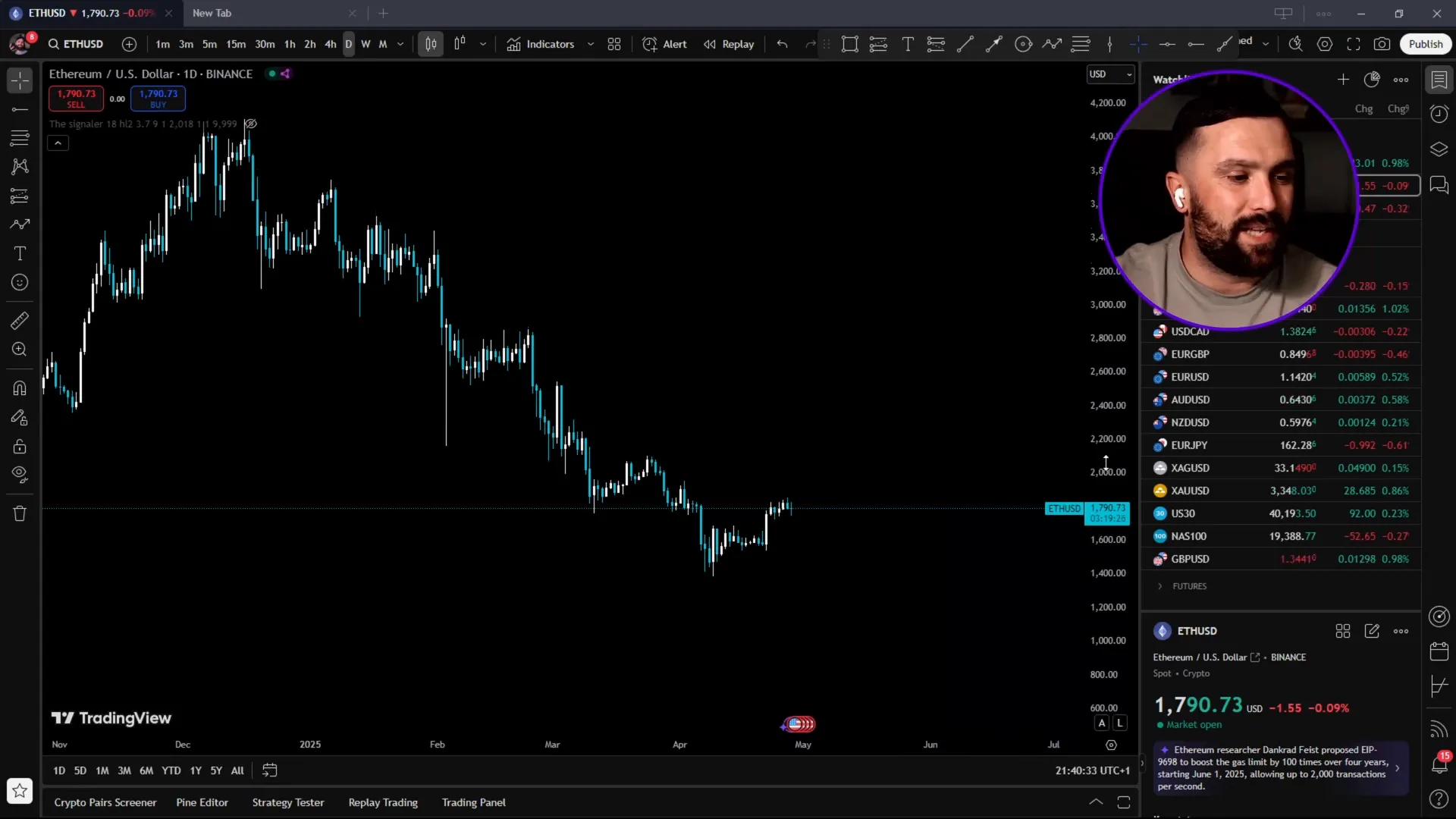Click the undo arrow

tap(782, 44)
